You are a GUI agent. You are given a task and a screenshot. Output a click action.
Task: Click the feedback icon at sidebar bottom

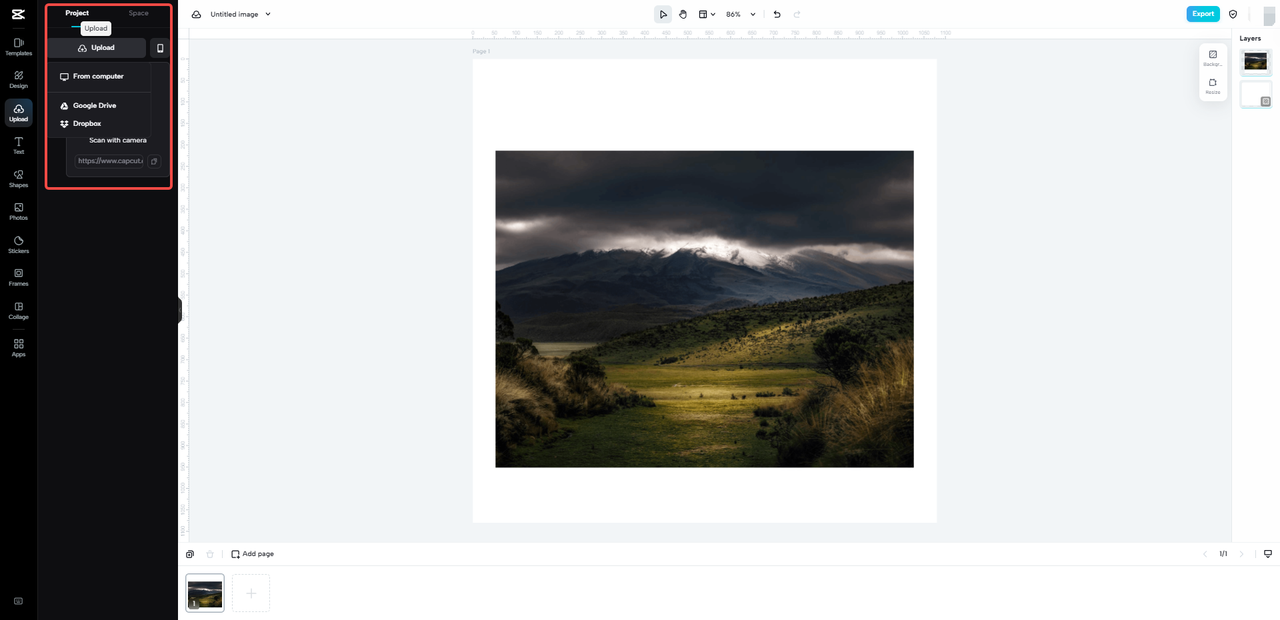pyautogui.click(x=18, y=601)
